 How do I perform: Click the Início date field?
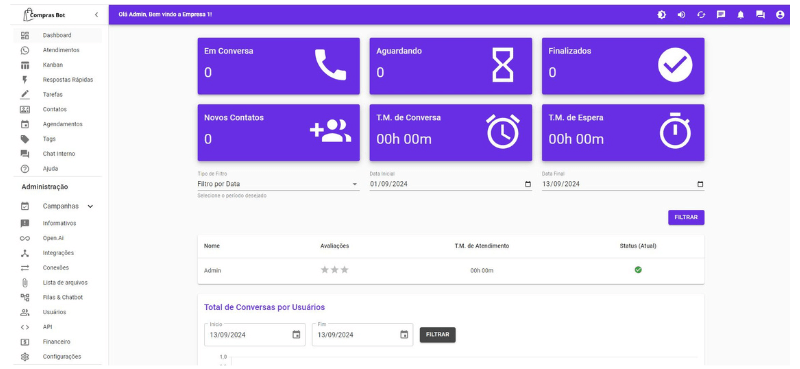255,335
